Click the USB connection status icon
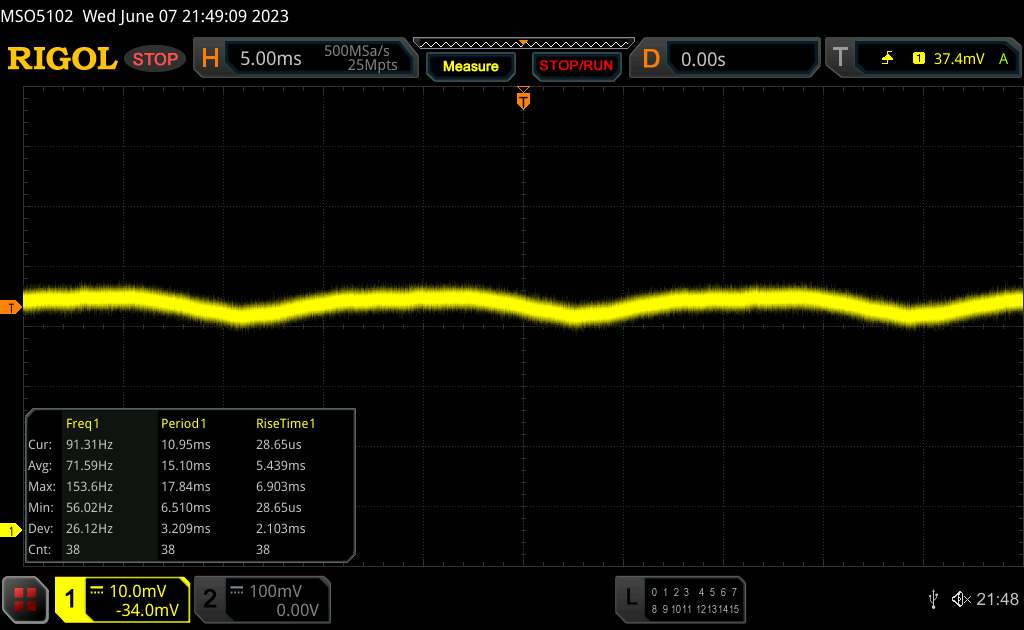The width and height of the screenshot is (1024, 630). (x=933, y=599)
